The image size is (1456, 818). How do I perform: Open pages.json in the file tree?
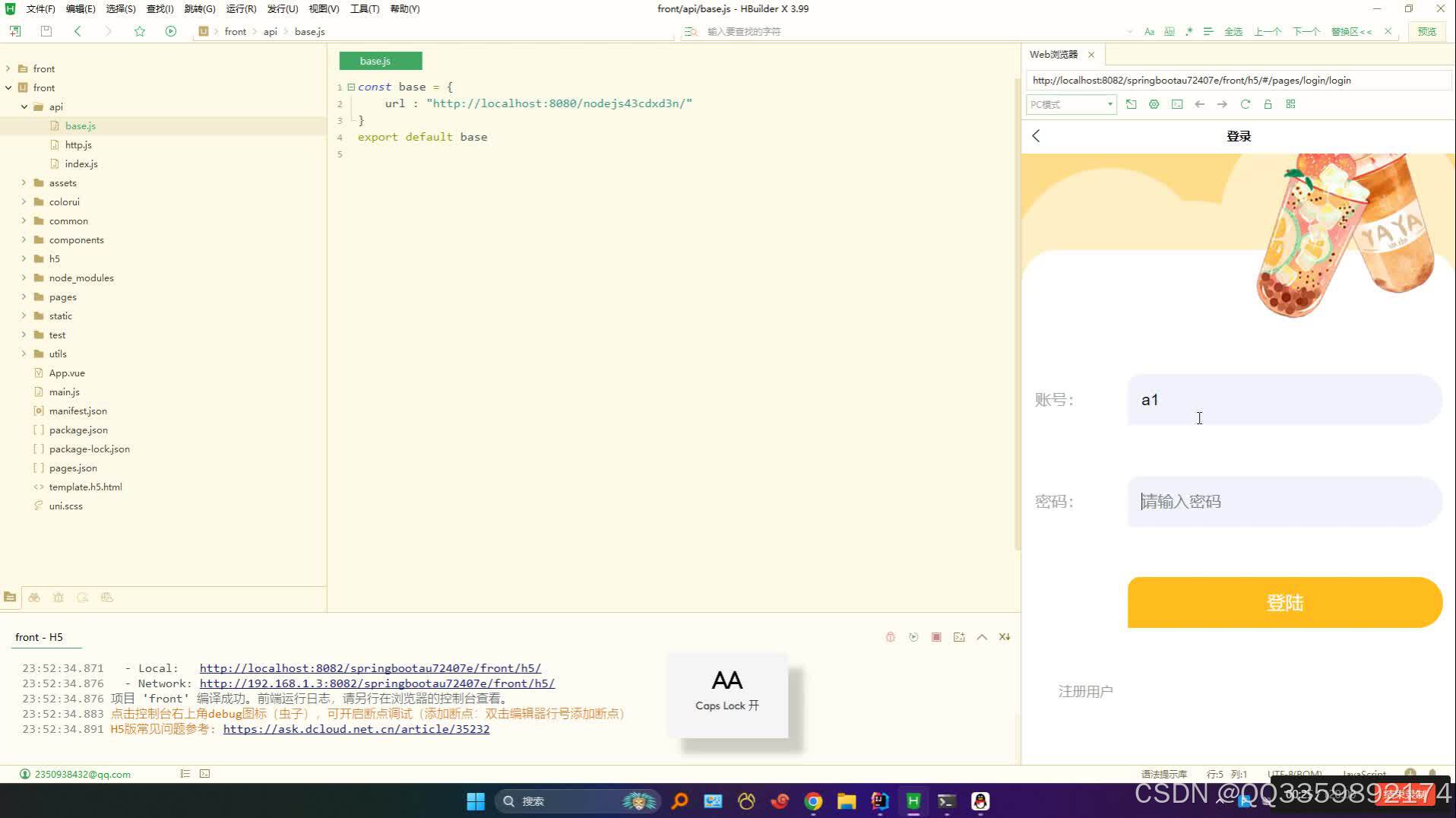(x=73, y=468)
